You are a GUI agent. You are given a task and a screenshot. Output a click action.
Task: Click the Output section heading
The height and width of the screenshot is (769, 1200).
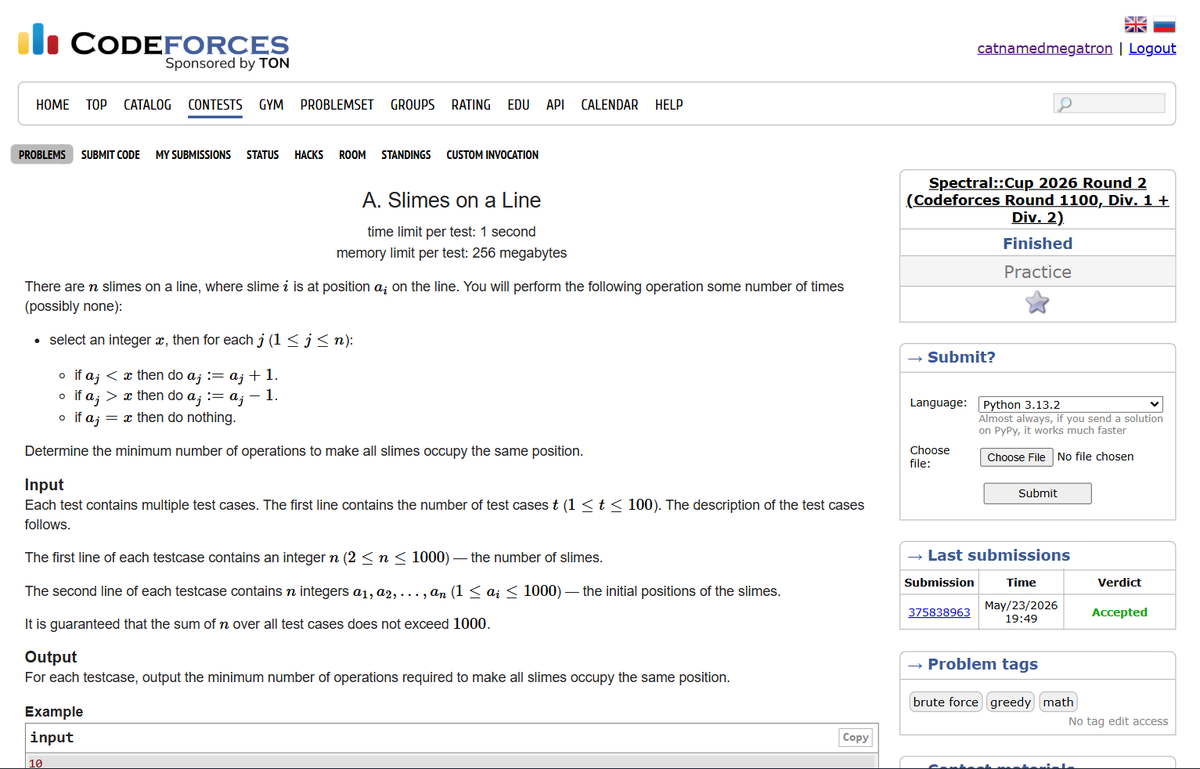[50, 657]
